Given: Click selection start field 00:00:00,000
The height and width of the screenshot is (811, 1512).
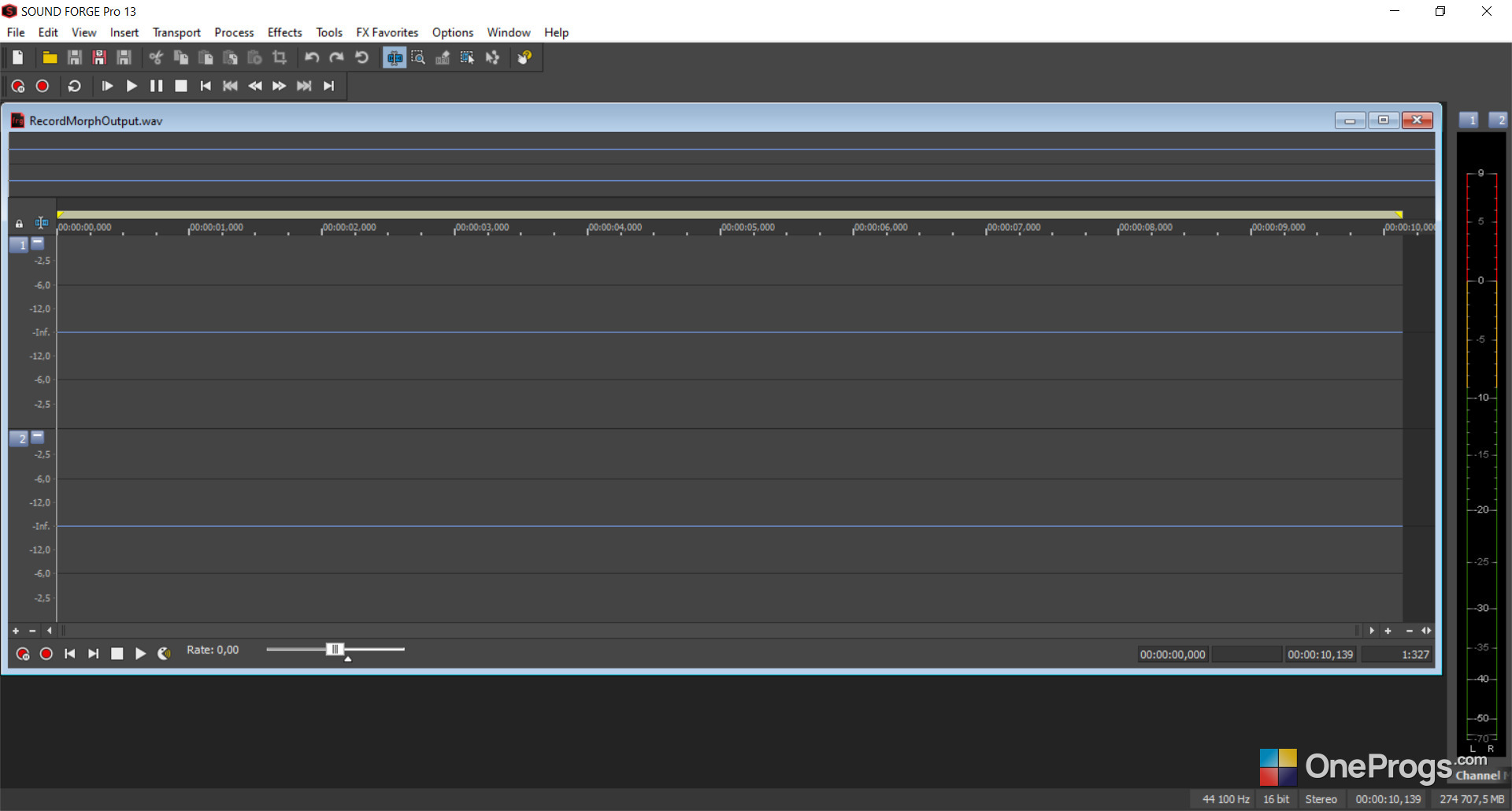Looking at the screenshot, I should click(1173, 654).
